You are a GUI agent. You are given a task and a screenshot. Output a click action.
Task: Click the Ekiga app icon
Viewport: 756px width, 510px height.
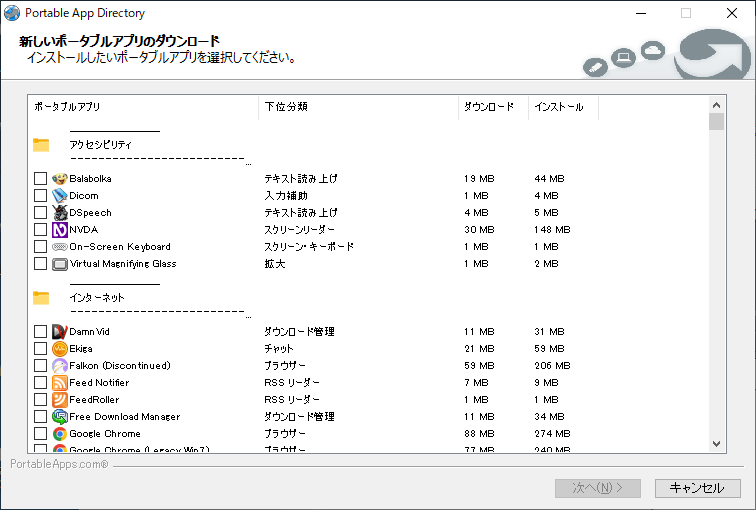pyautogui.click(x=60, y=349)
